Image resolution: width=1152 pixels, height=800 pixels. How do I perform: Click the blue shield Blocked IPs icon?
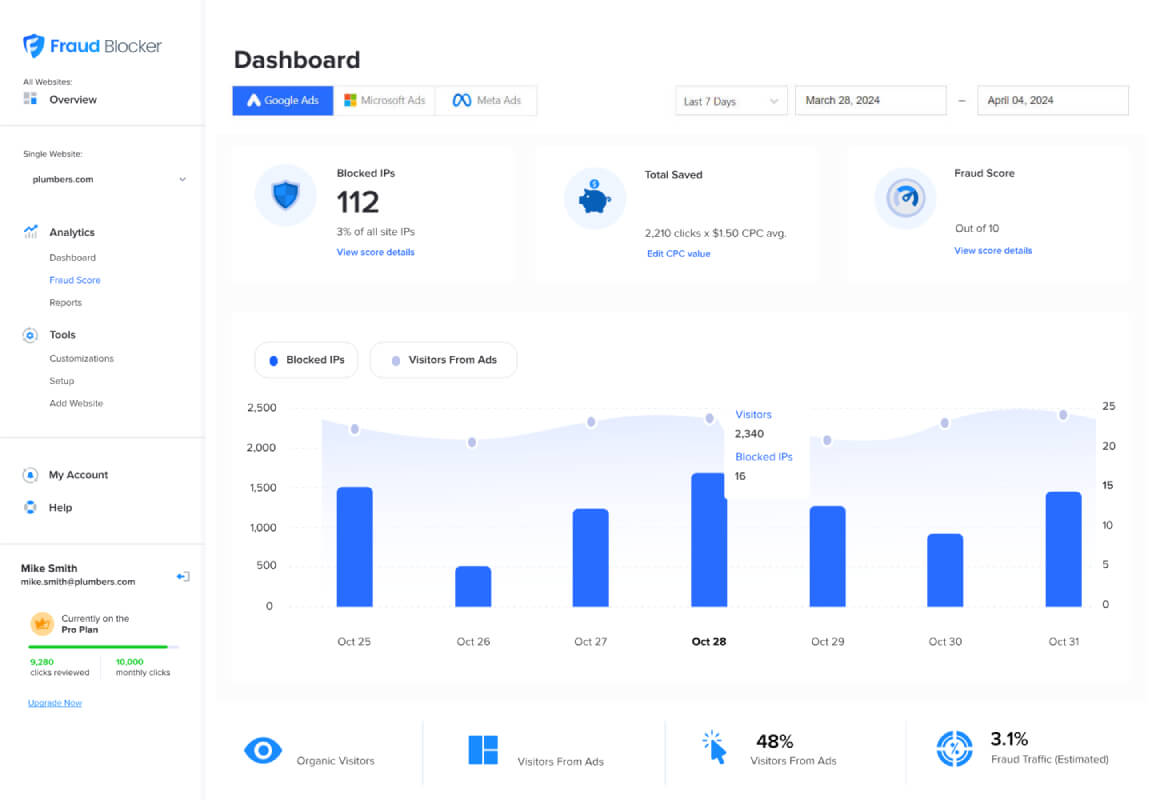285,195
